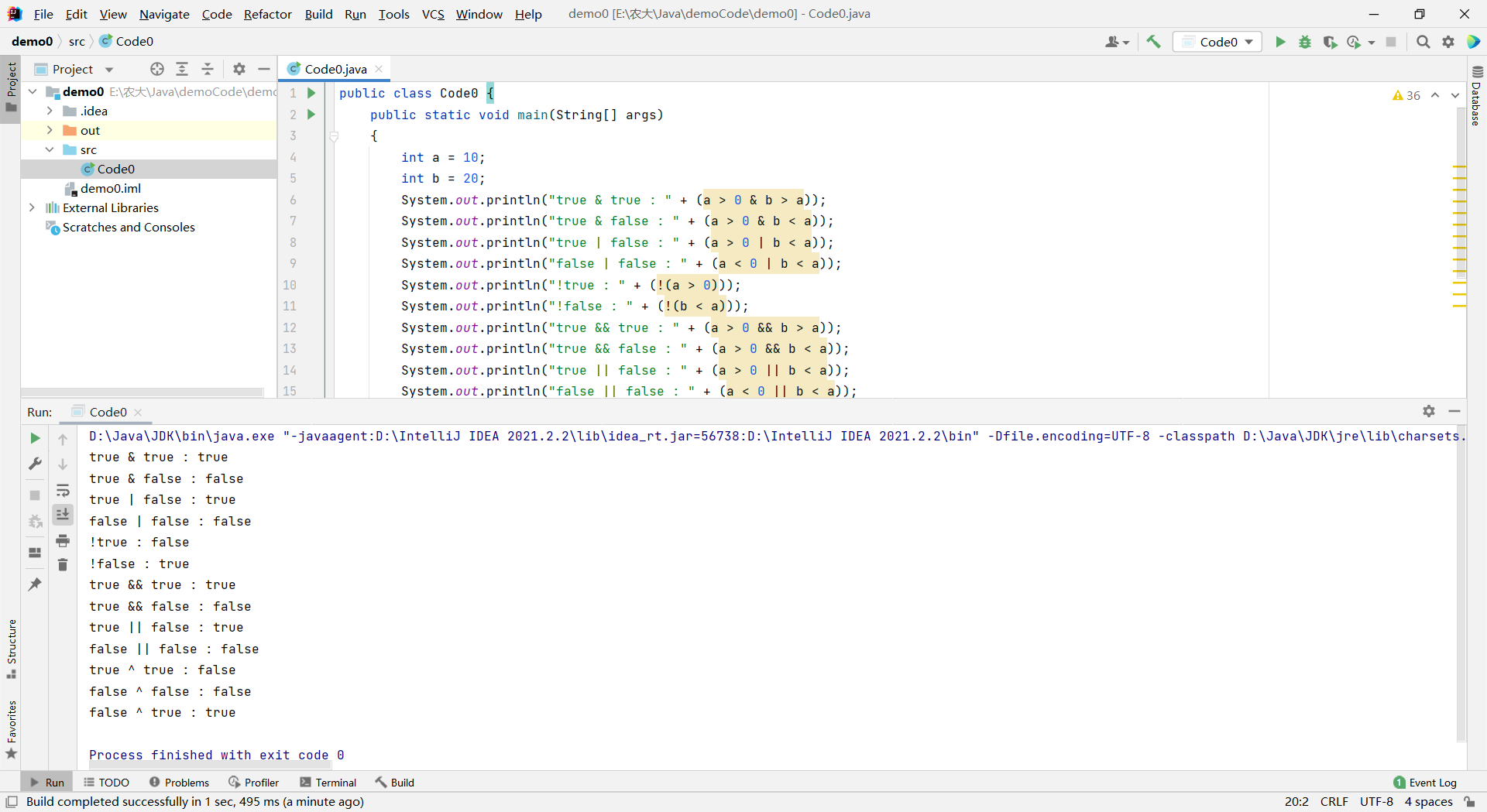1487x812 pixels.
Task: Click the Build project hammer icon
Action: (1153, 42)
